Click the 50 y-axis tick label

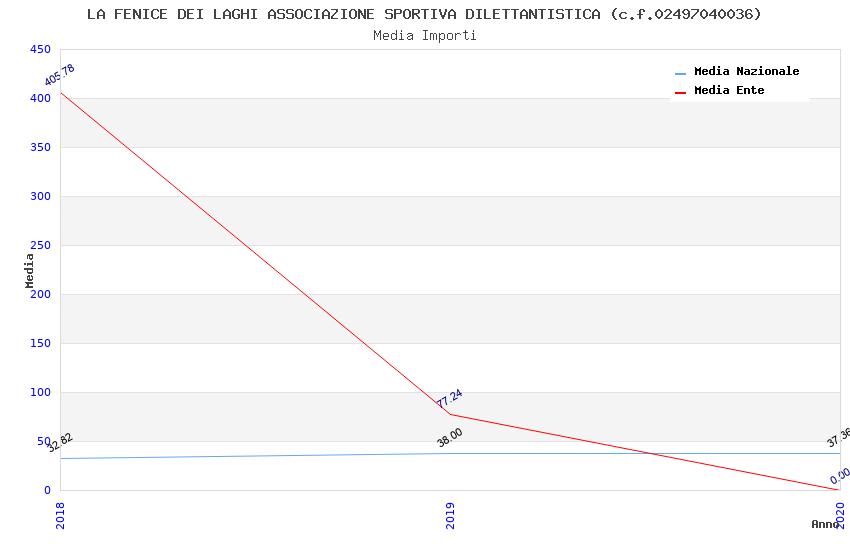[x=44, y=441]
